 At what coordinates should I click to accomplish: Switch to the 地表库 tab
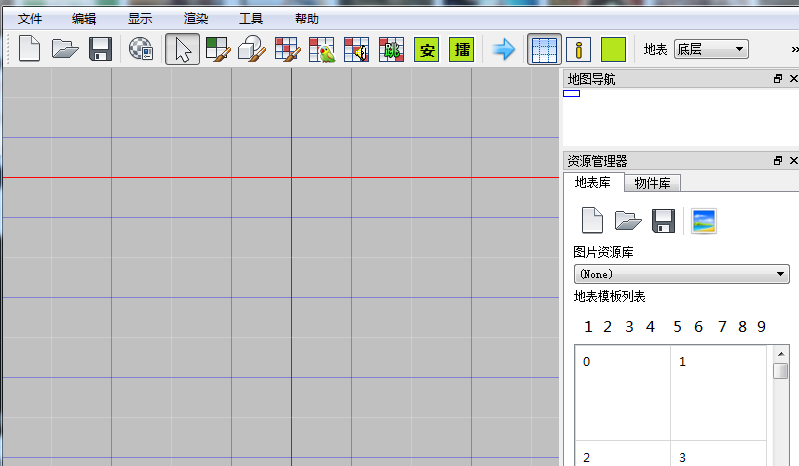(593, 182)
